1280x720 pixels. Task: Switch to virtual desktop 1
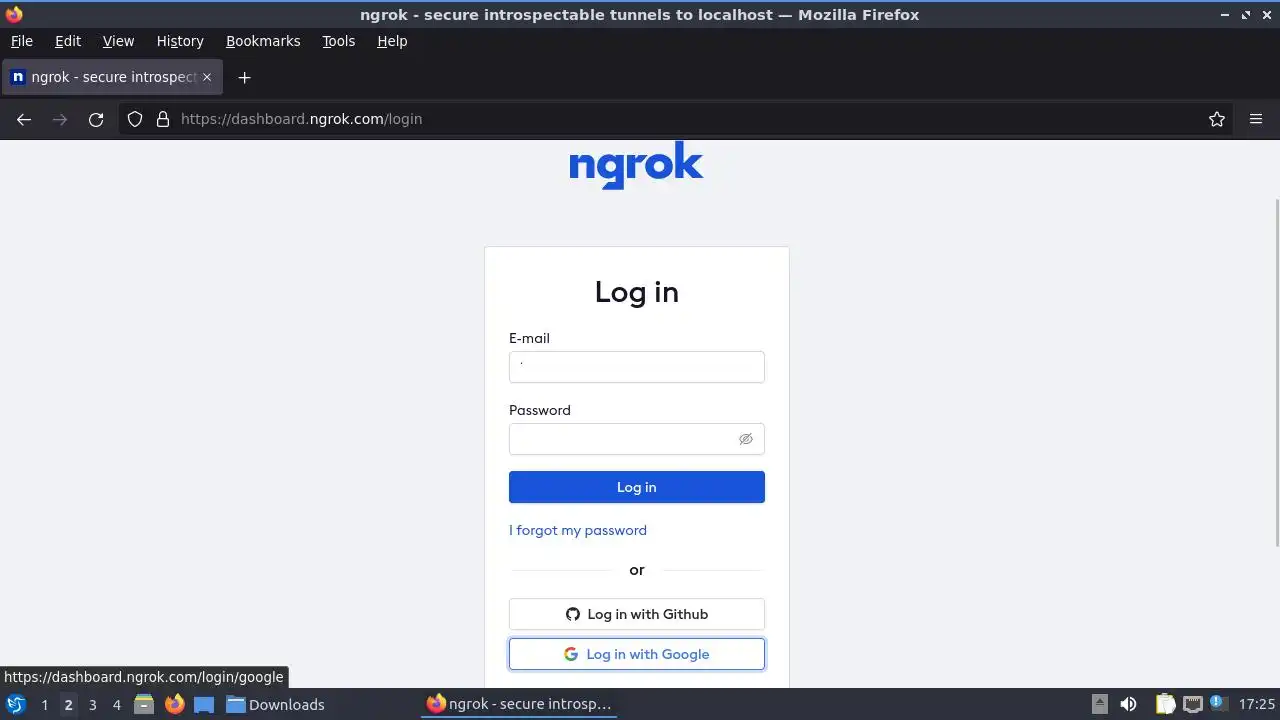coord(44,705)
